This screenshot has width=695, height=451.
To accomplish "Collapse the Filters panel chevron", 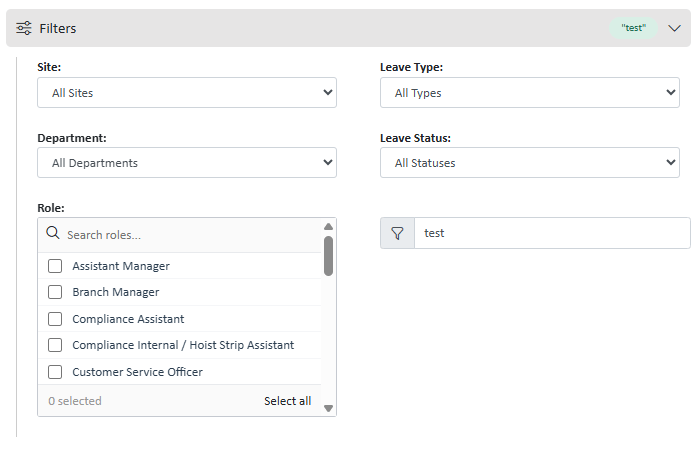I will pos(674,28).
